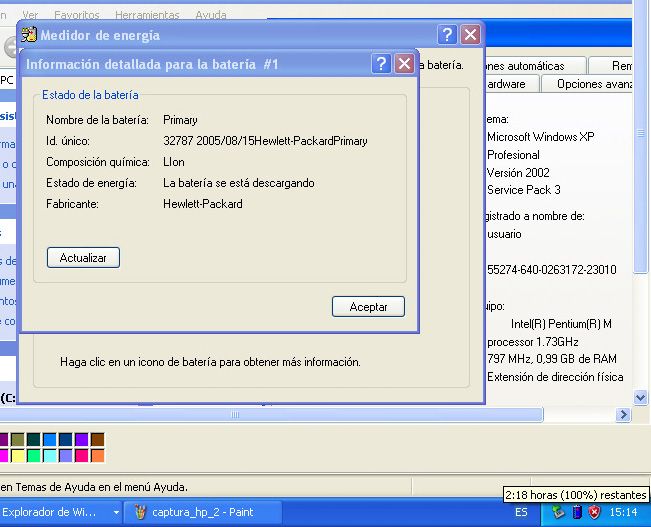
Task: Click "Versión 2002" text
Action: (518, 172)
